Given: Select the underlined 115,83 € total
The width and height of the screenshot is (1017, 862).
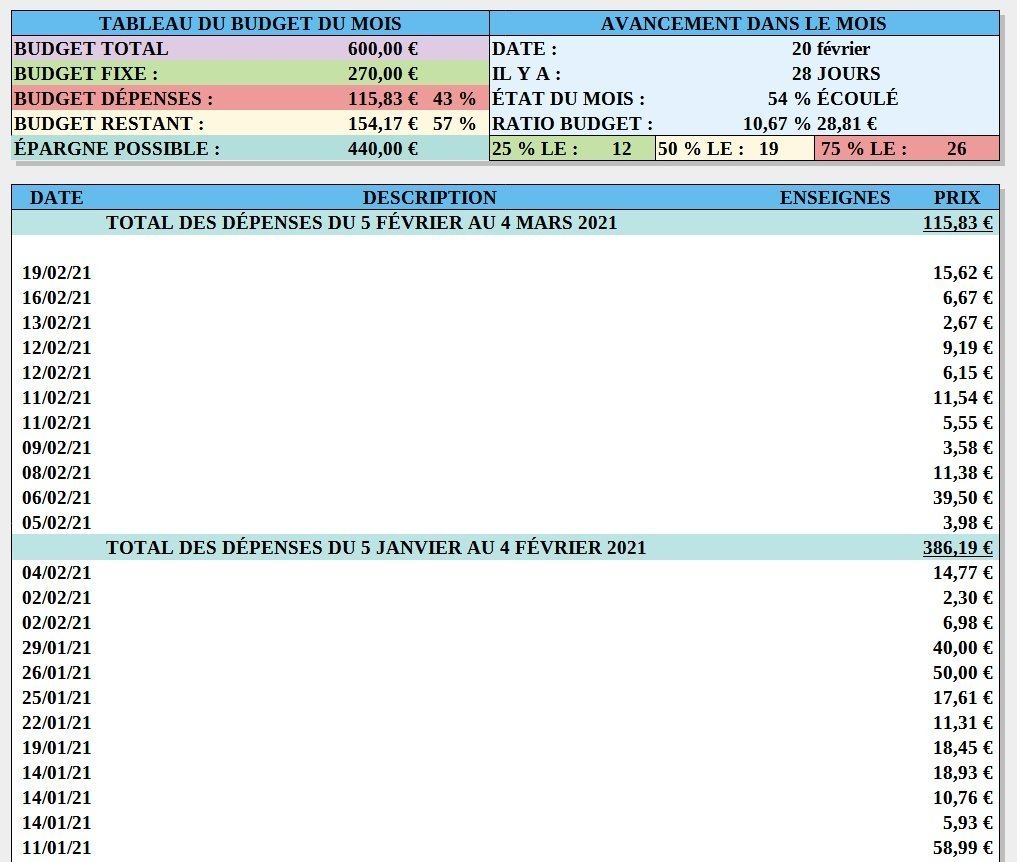Looking at the screenshot, I should tap(957, 222).
